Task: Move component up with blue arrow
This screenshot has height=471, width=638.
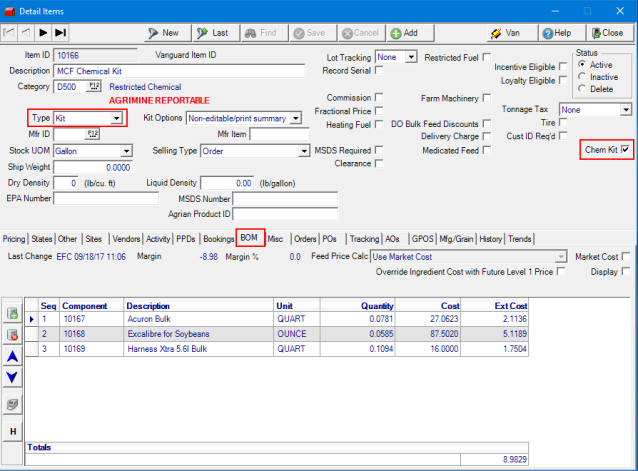Action: (x=14, y=355)
